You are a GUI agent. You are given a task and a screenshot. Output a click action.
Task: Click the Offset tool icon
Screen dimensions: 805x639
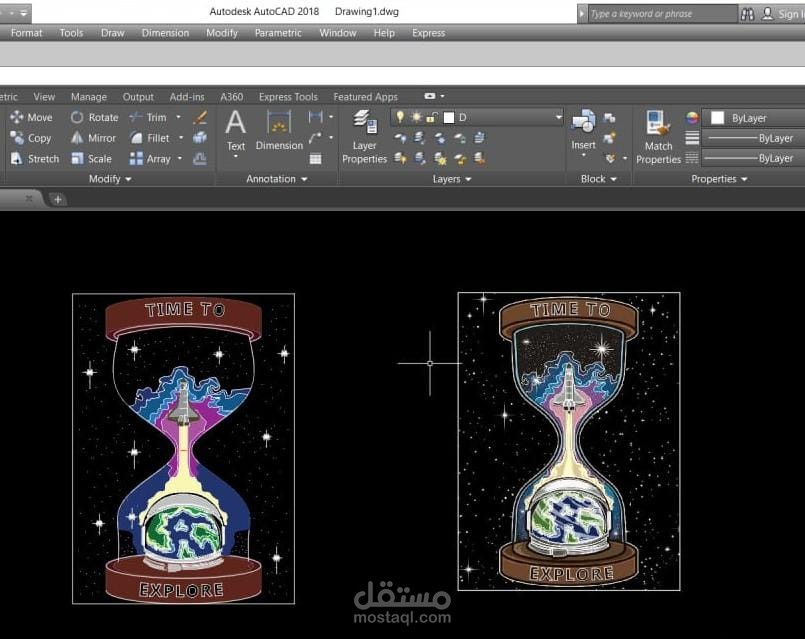click(x=200, y=159)
